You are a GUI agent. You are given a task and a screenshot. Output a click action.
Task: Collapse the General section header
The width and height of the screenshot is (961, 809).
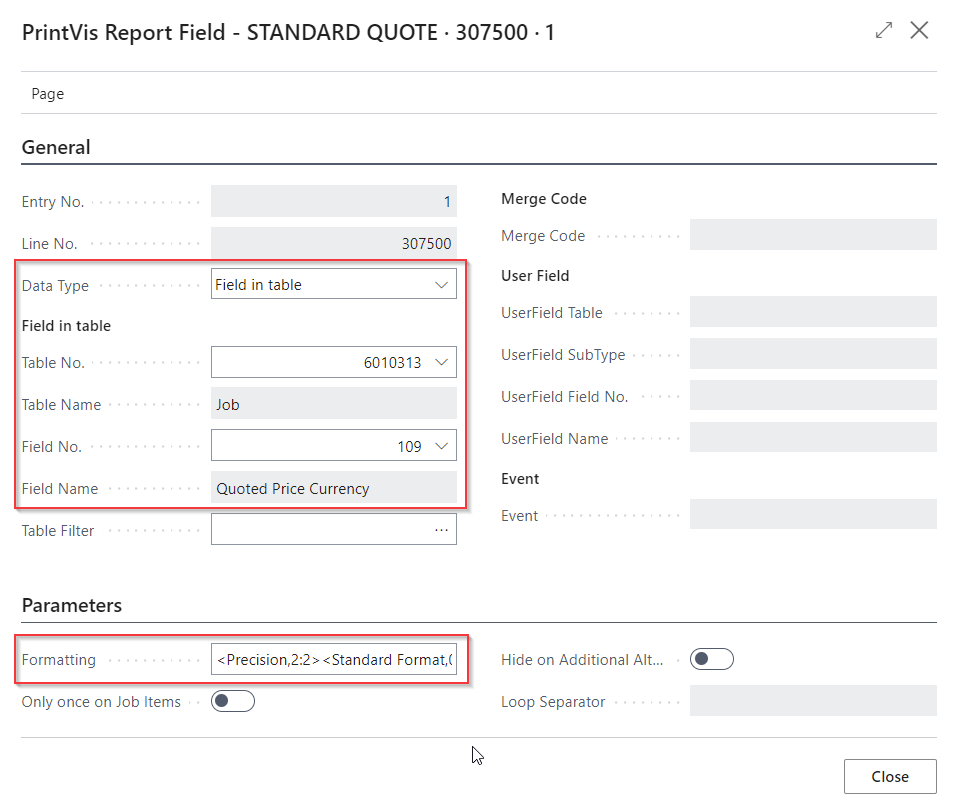(x=56, y=148)
